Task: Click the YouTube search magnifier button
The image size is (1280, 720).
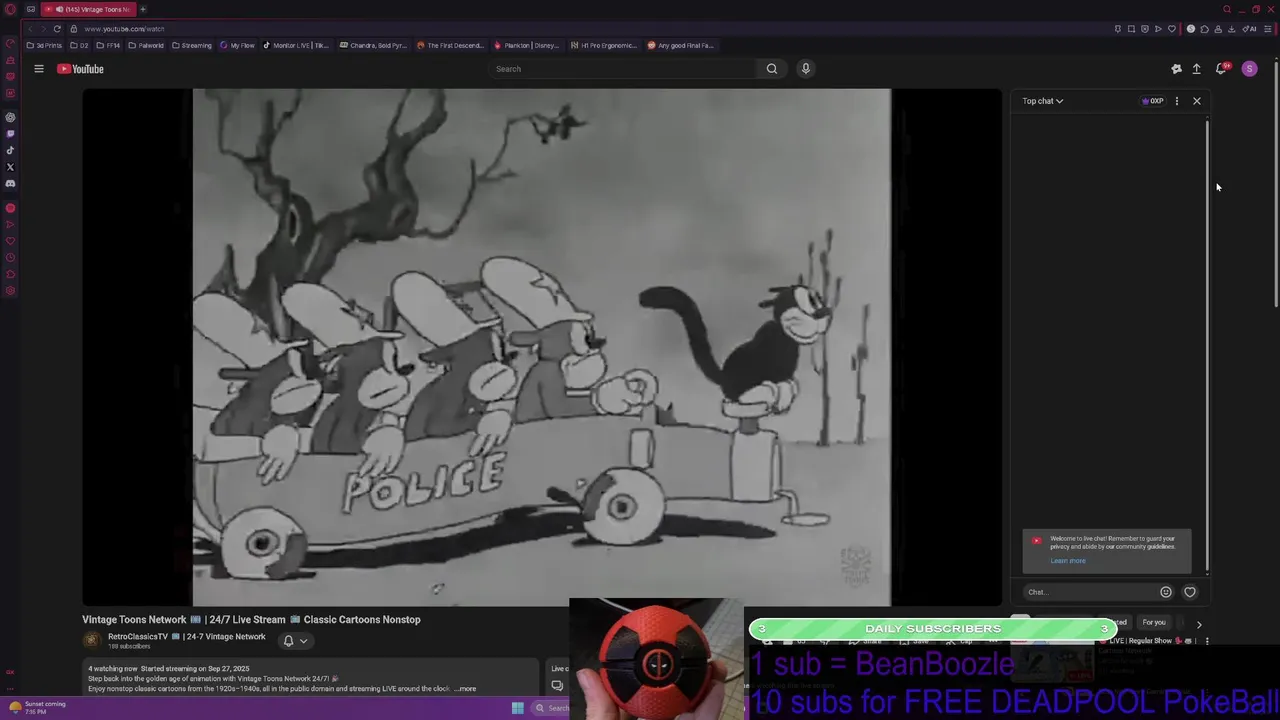Action: click(x=772, y=69)
